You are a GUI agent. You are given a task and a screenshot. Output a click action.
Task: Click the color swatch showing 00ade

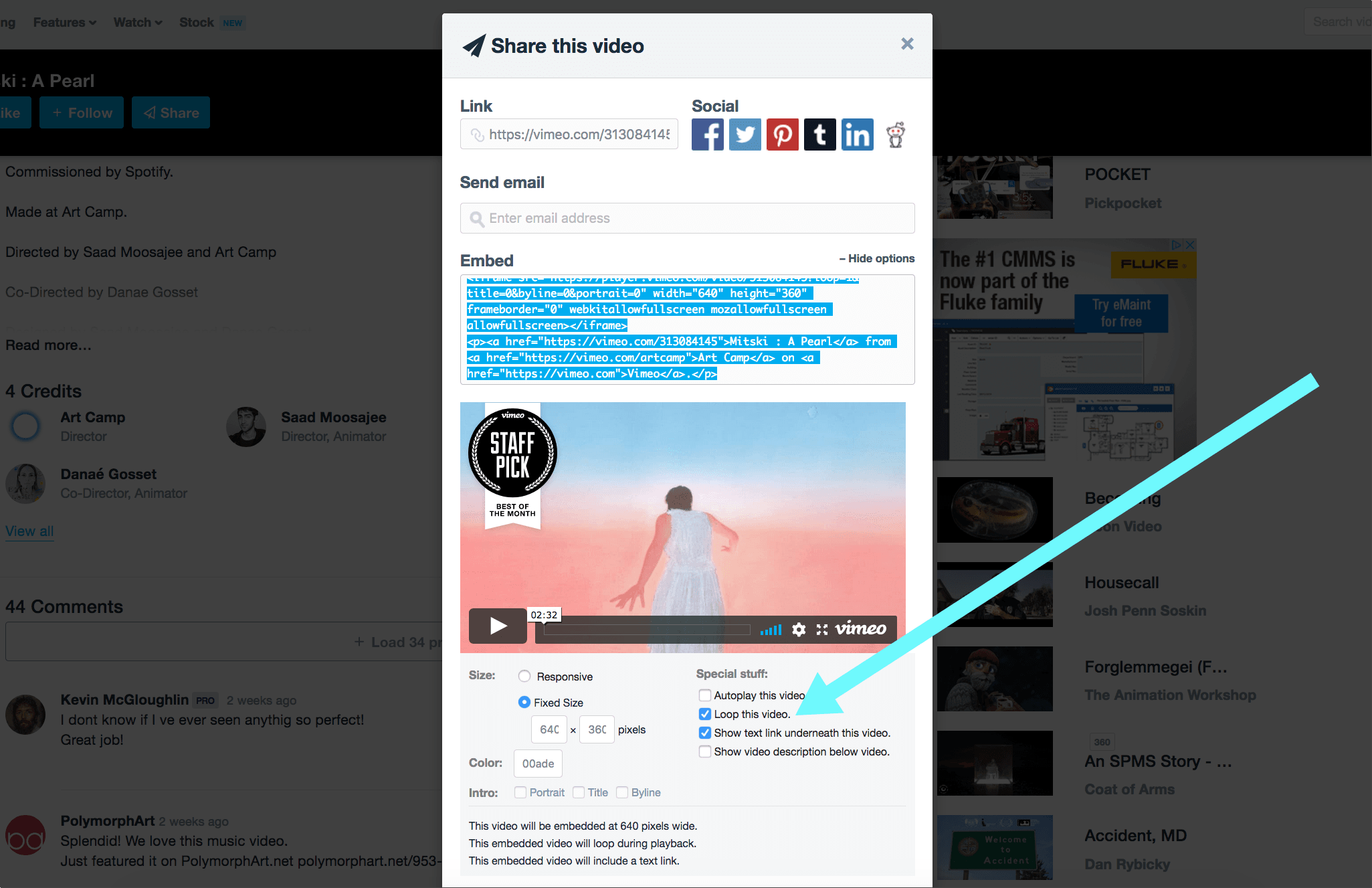[537, 764]
